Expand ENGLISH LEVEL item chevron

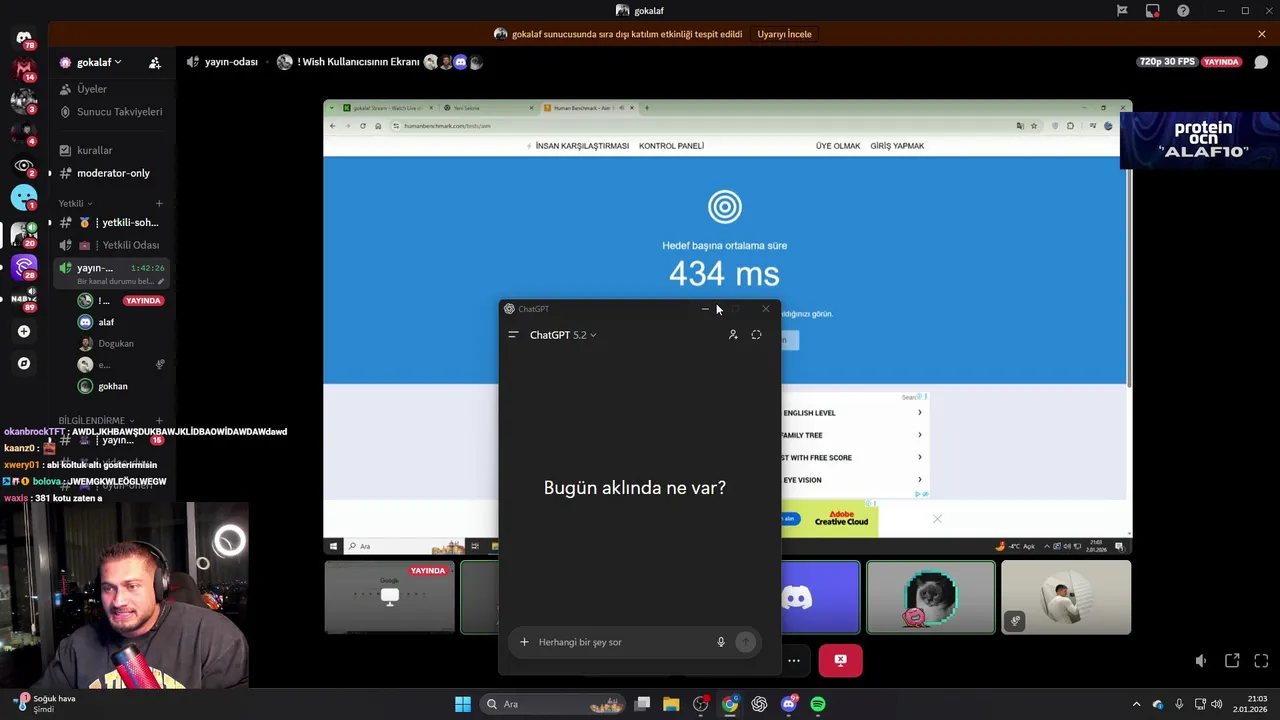[x=920, y=413]
